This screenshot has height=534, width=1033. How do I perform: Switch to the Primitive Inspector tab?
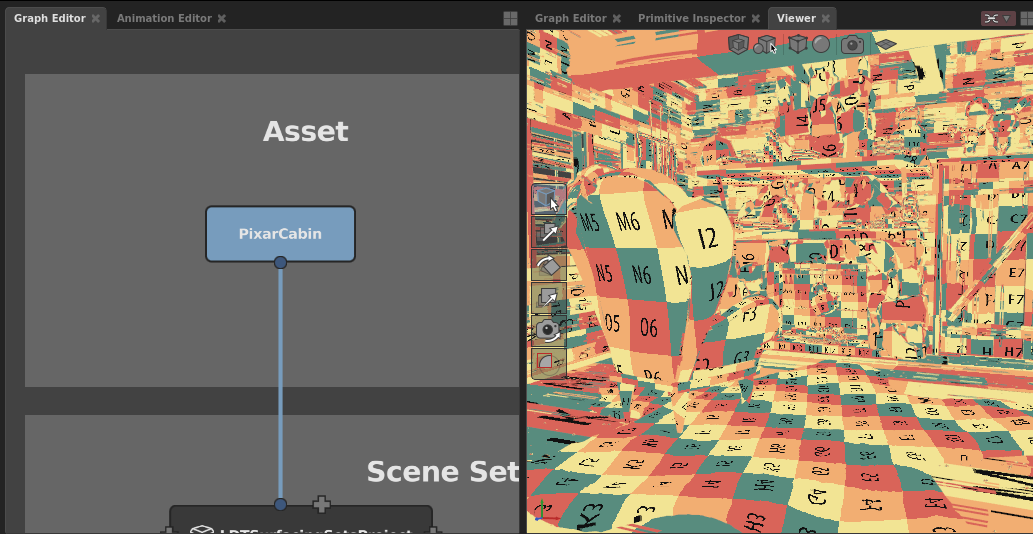[691, 18]
